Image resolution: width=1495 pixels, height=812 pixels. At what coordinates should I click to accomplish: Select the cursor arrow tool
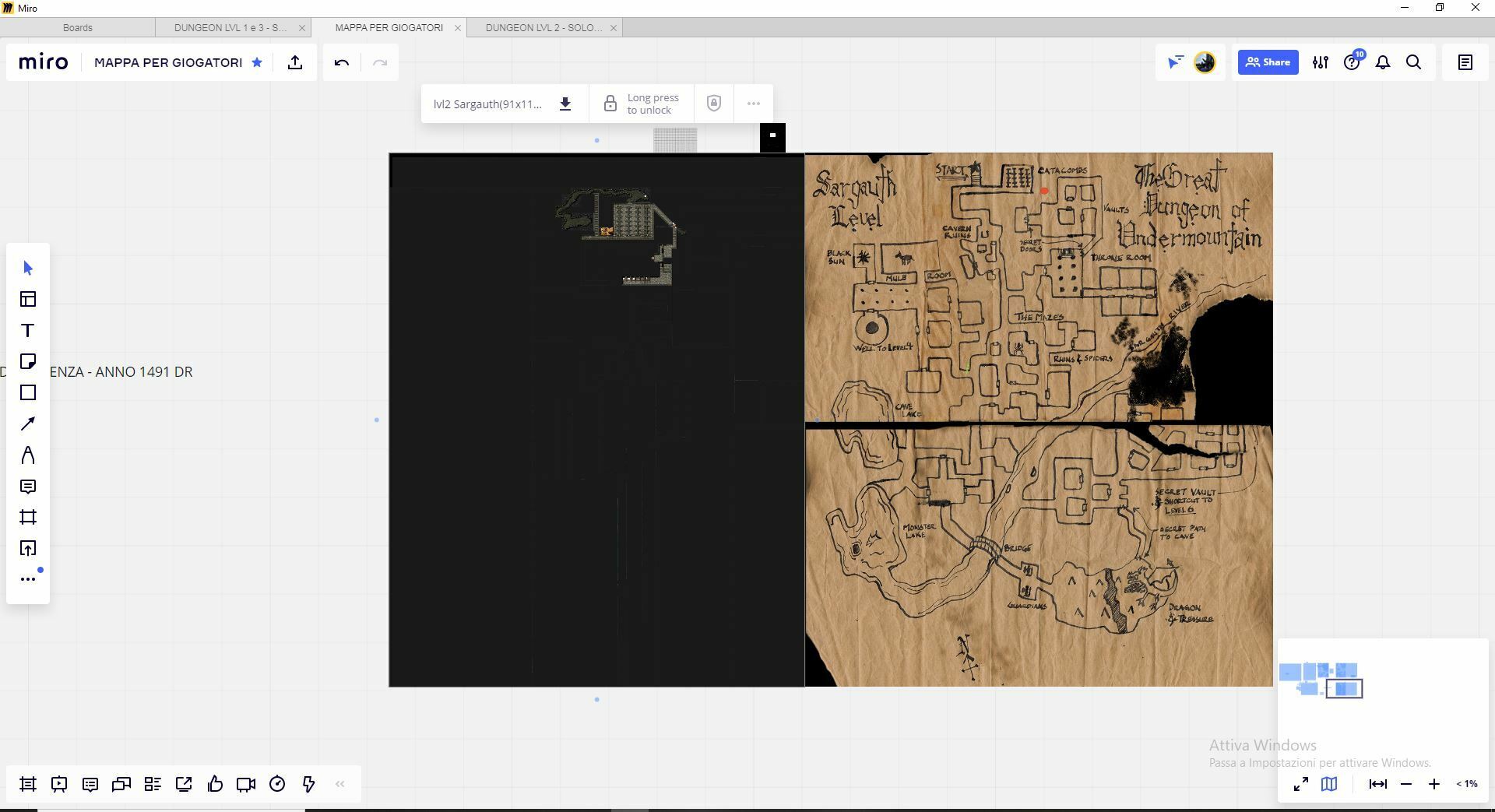click(28, 269)
